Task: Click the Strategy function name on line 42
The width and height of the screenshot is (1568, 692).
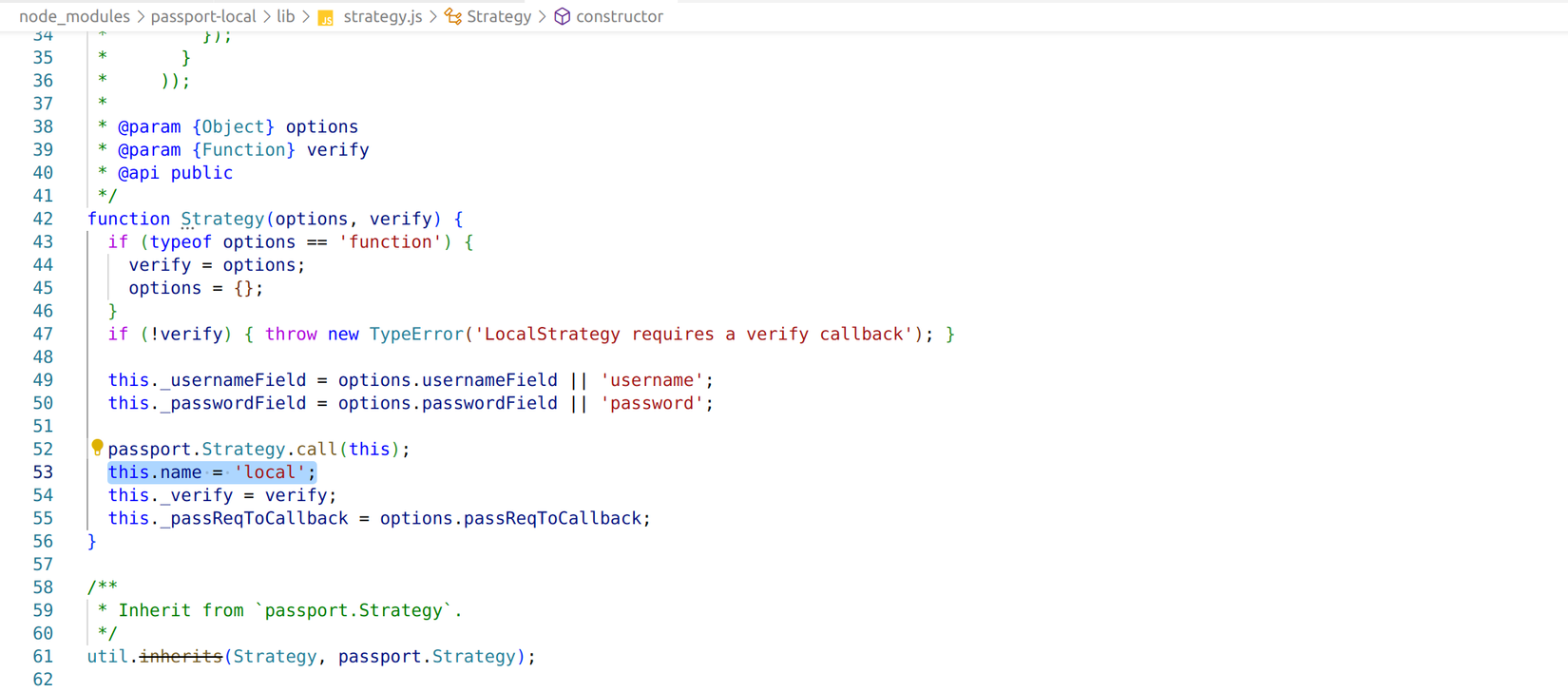Action: [222, 219]
